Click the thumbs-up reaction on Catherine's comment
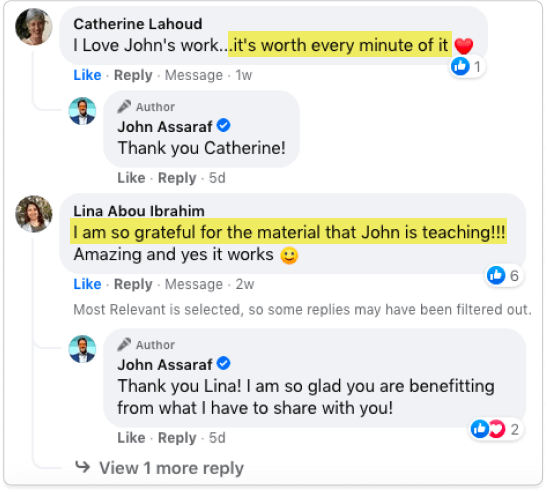The image size is (547, 492). coord(460,66)
